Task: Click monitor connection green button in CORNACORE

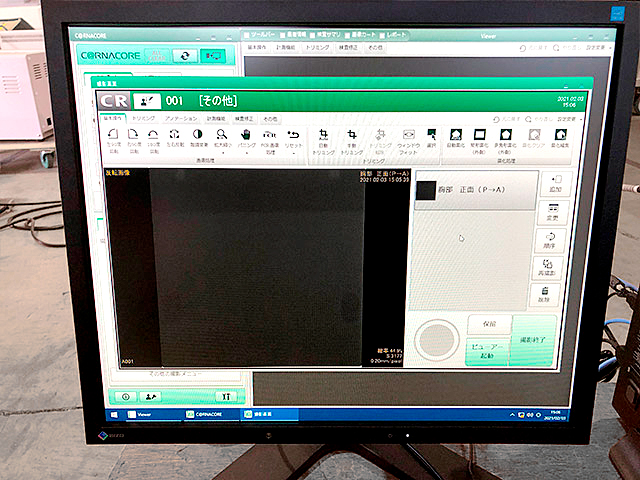Action: point(213,56)
